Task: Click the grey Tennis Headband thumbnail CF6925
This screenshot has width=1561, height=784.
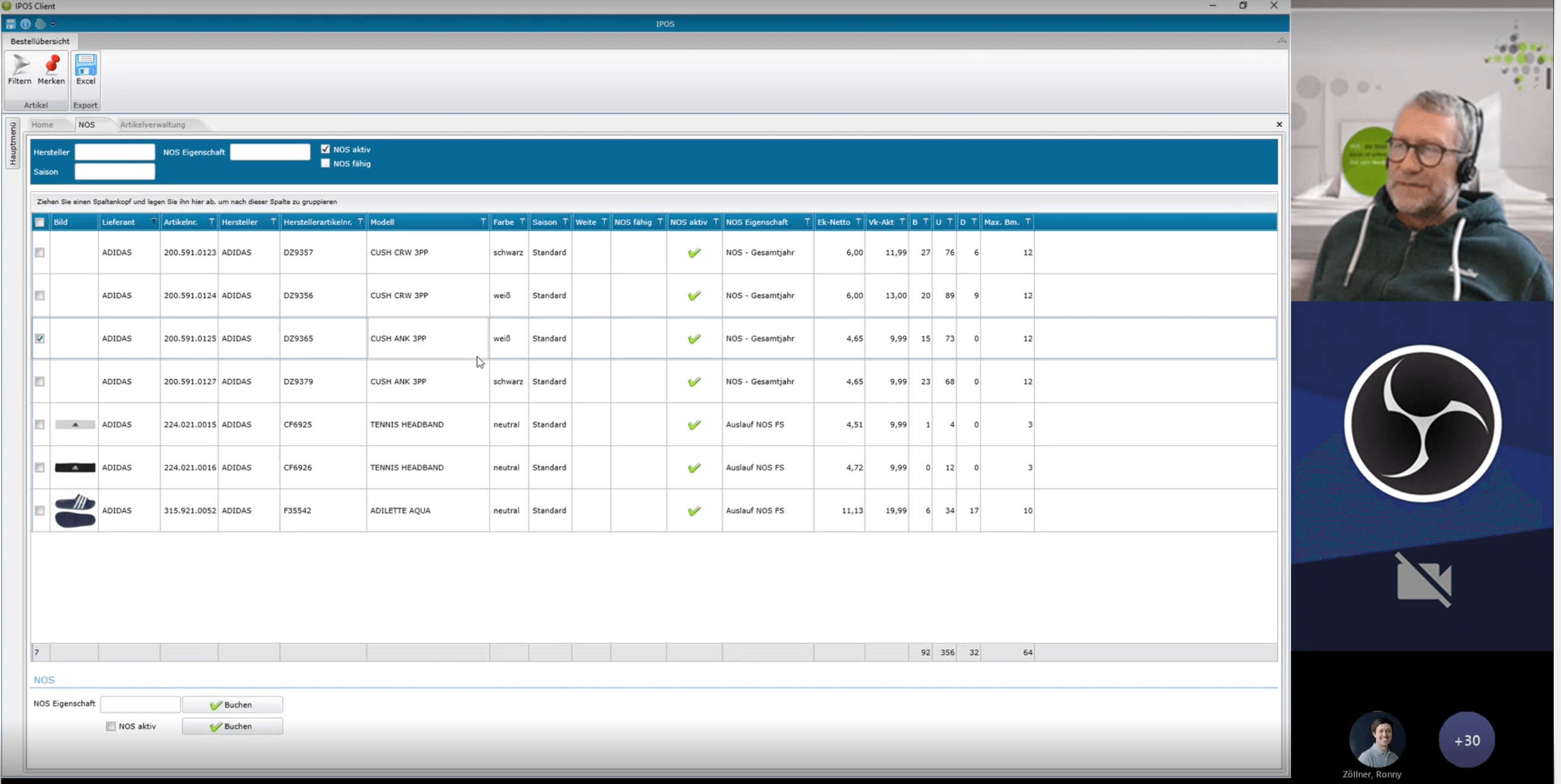Action: [x=75, y=424]
